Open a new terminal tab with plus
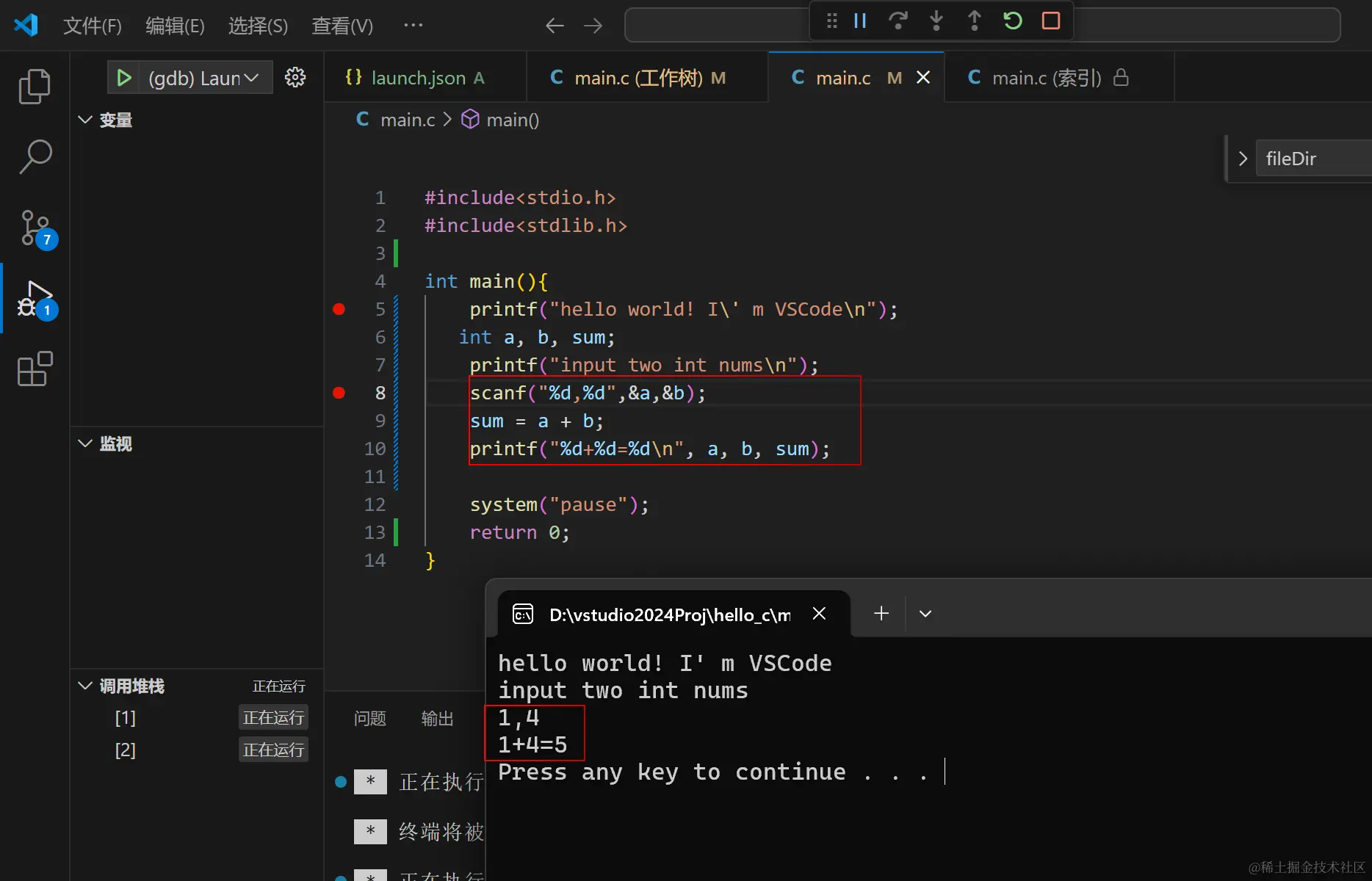This screenshot has width=1372, height=881. coord(881,613)
